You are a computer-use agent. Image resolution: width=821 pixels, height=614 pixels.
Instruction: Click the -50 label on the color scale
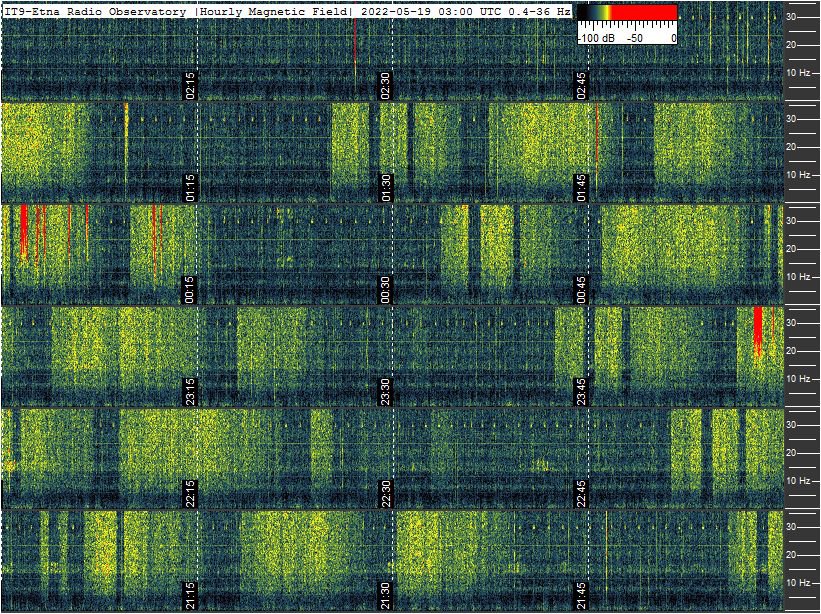[x=633, y=37]
